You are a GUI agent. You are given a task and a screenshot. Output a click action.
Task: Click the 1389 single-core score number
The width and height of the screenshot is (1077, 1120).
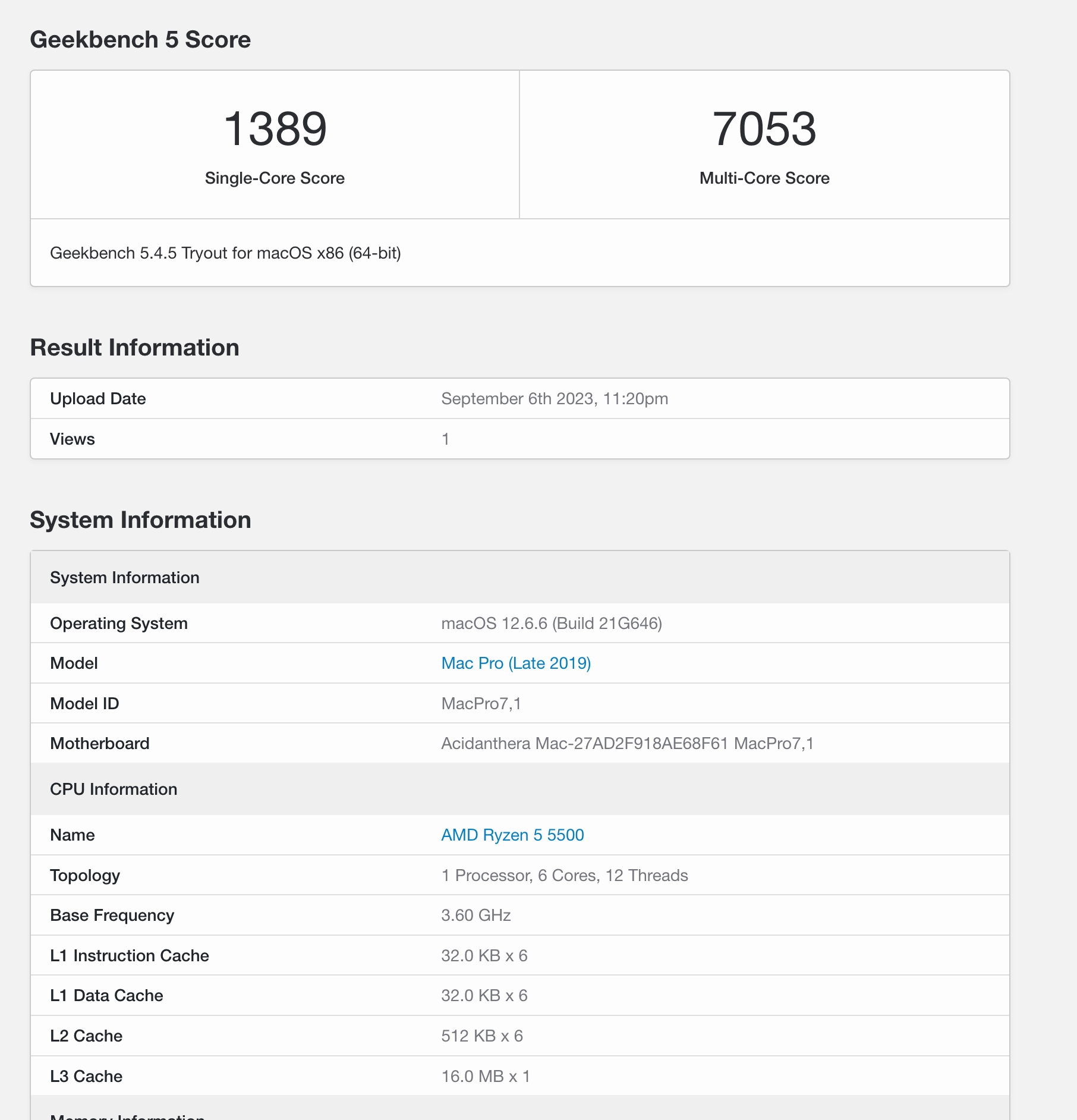pyautogui.click(x=275, y=128)
